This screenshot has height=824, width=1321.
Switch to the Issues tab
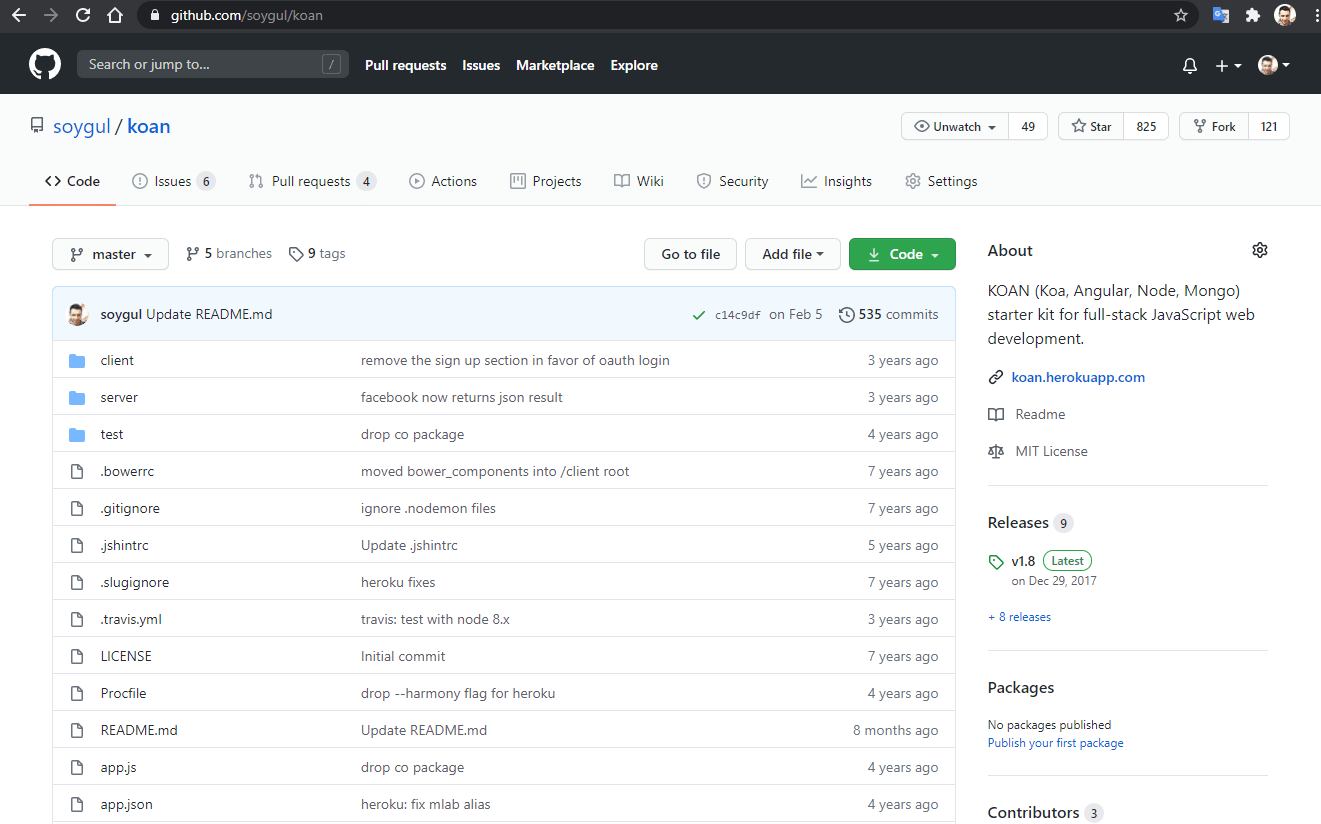[173, 181]
